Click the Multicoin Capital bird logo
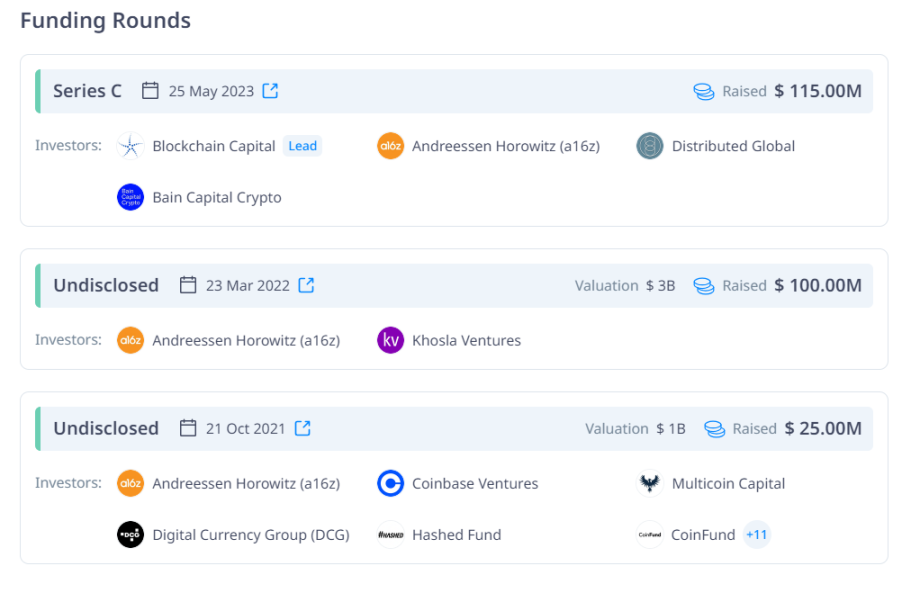 tap(650, 483)
